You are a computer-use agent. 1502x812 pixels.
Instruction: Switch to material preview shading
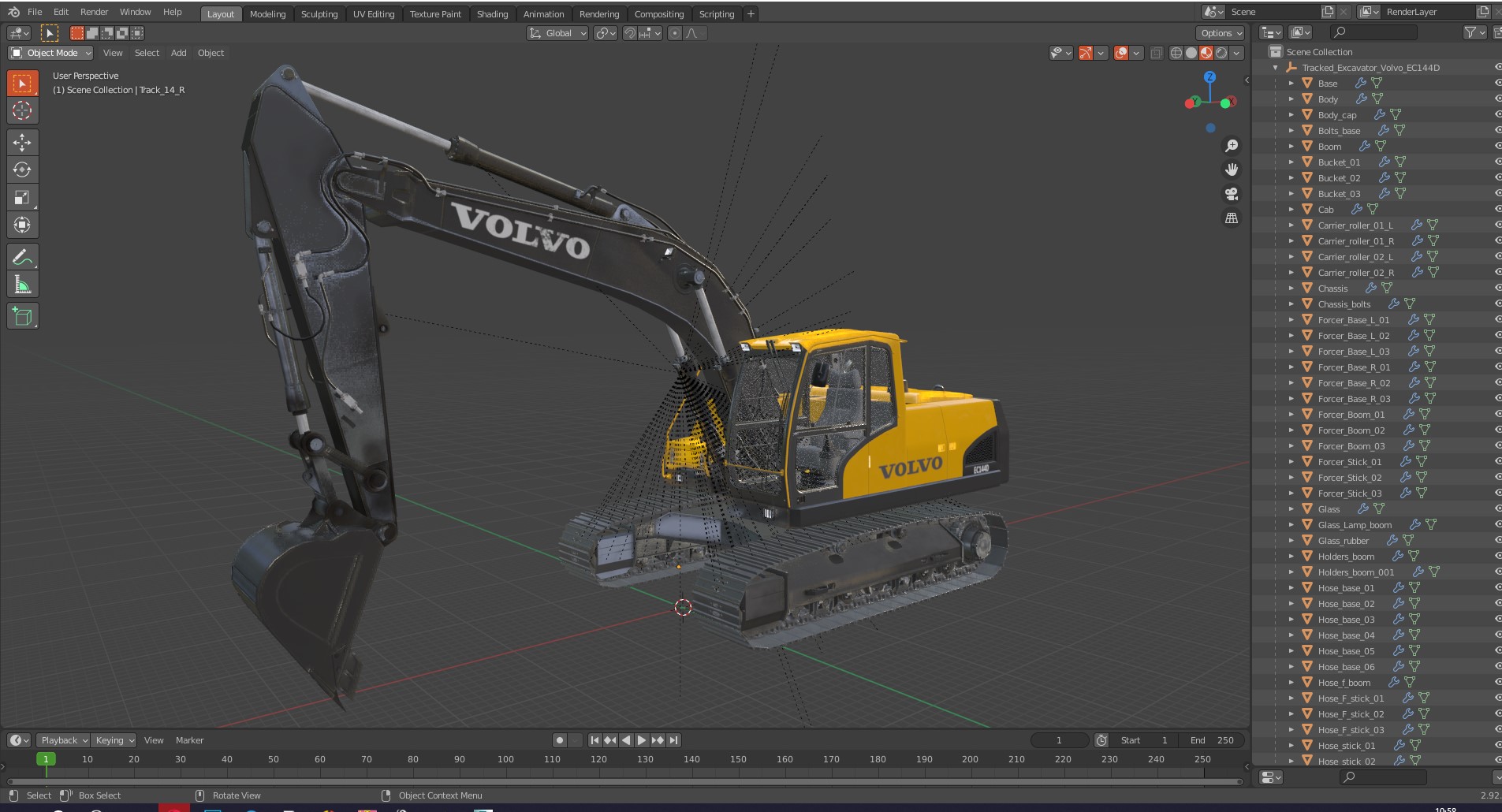1206,53
